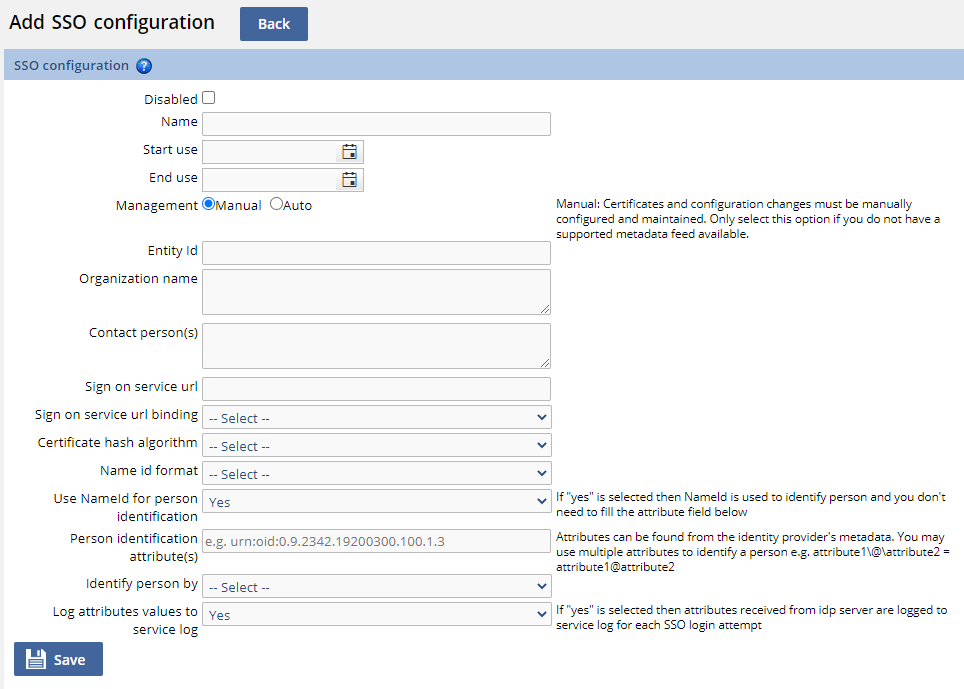Click the Contact person(s) text area
This screenshot has height=689, width=964.
click(376, 346)
